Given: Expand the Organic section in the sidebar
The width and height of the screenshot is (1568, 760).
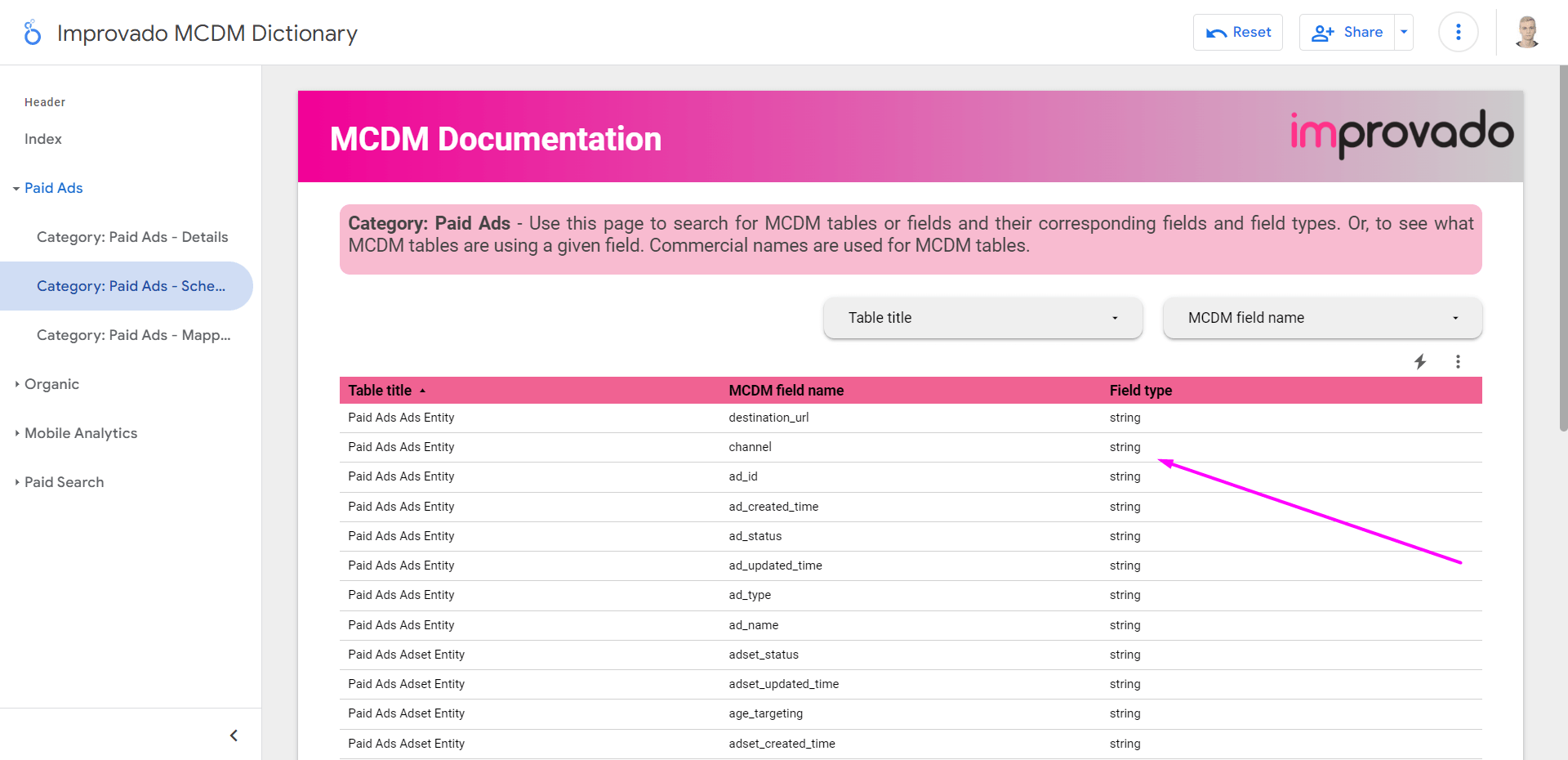Looking at the screenshot, I should [16, 384].
